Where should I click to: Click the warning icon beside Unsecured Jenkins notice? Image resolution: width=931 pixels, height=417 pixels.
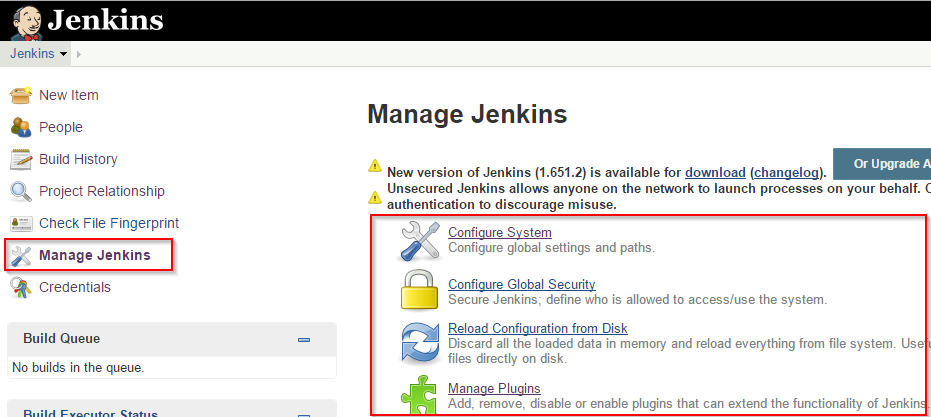[375, 197]
